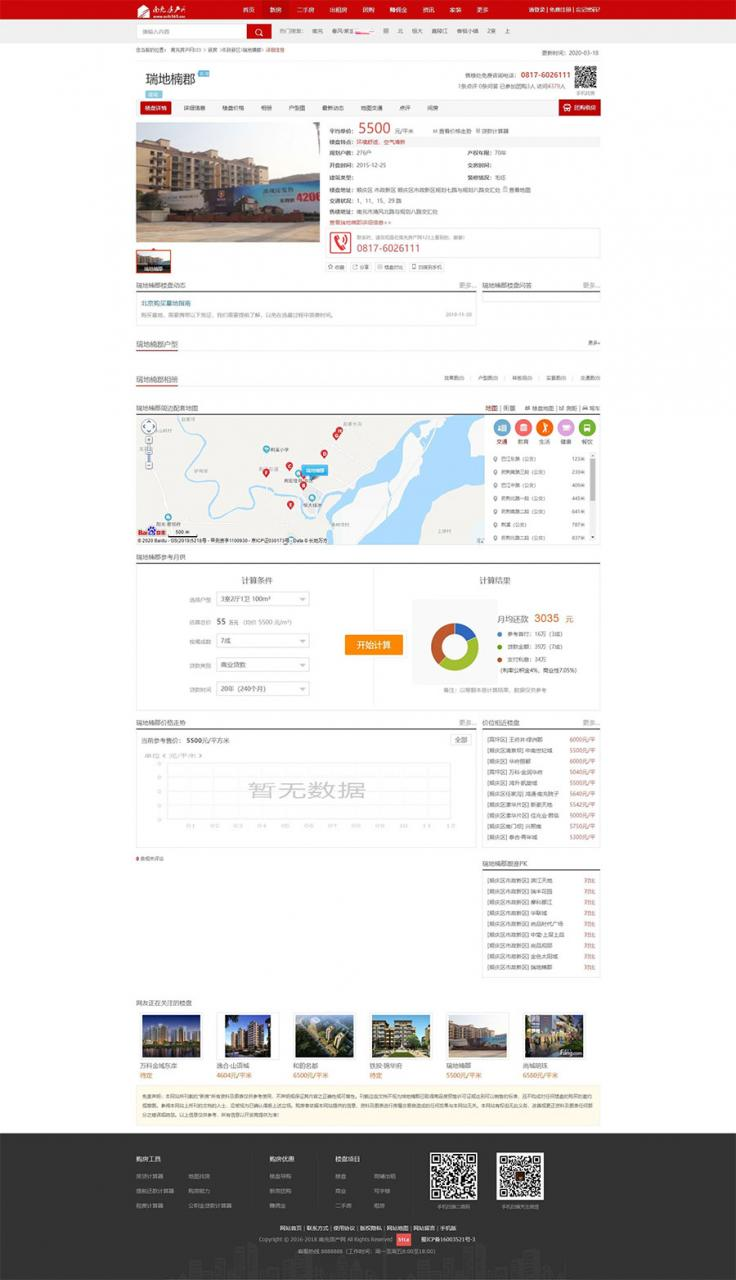Viewport: 736px width, 1280px height.
Task: Select the 生活 life map category icon
Action: click(544, 428)
